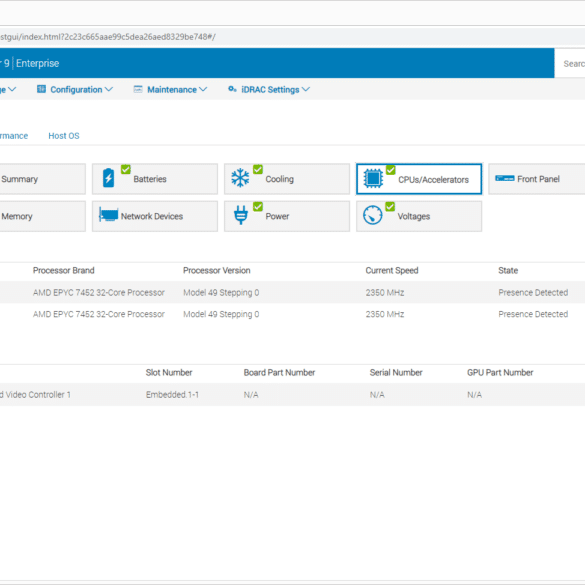The image size is (585, 585).
Task: Open the Power tile
Action: (x=287, y=216)
